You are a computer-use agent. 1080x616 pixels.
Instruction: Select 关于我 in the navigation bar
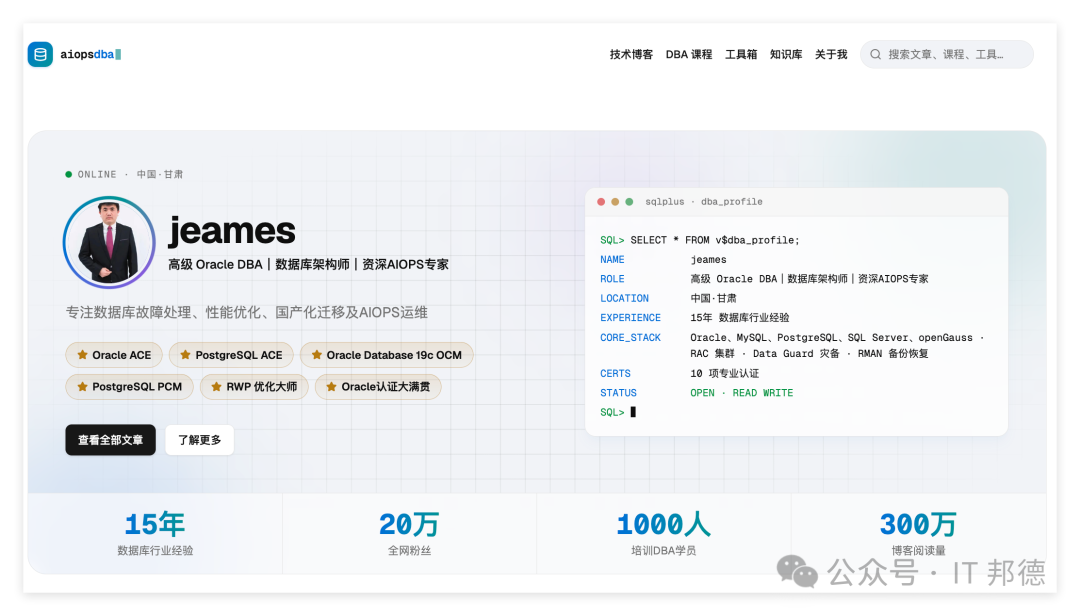tap(831, 54)
